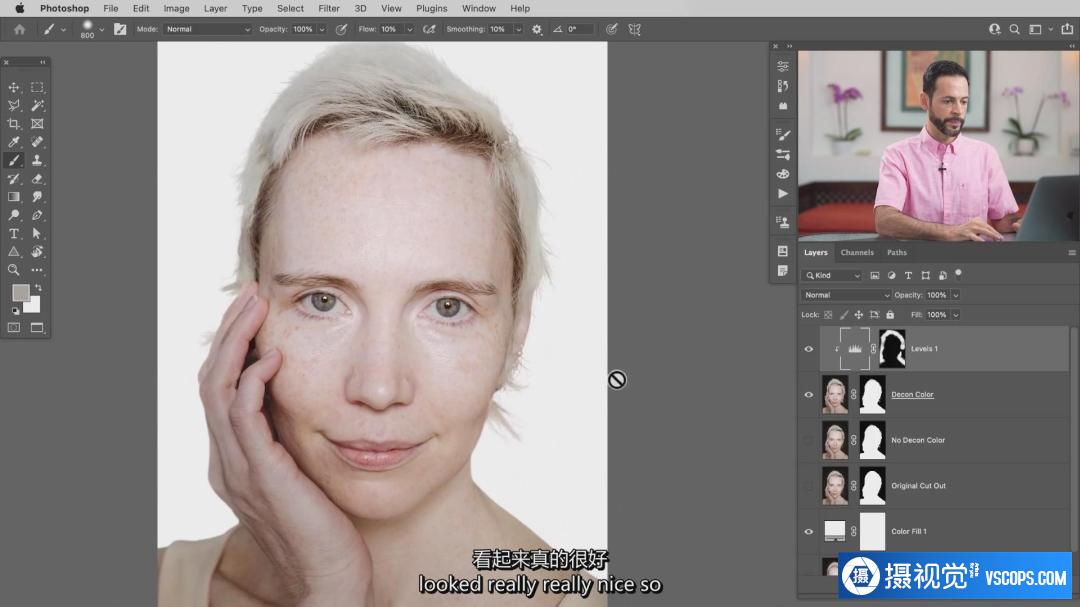Toggle the layer filter on/off switch
Image resolution: width=1080 pixels, height=607 pixels.
tap(958, 274)
